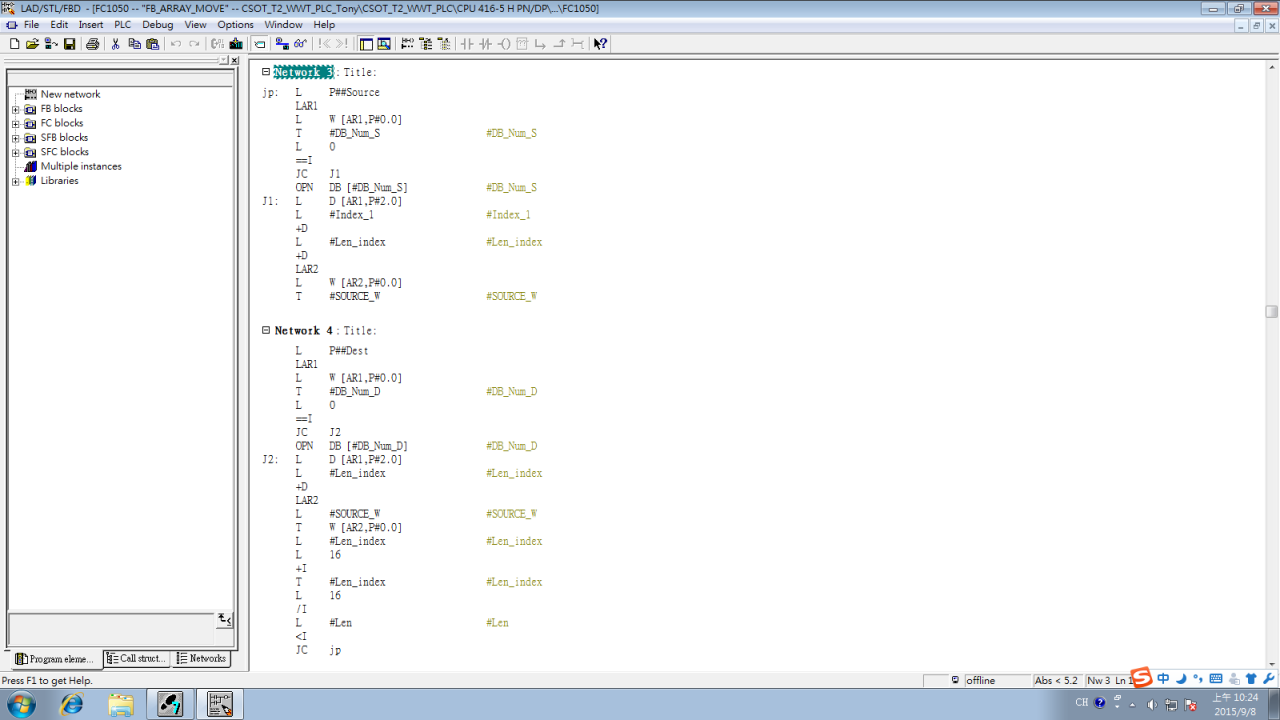Show hidden tray icons arrow
The width and height of the screenshot is (1280, 720).
click(1132, 705)
